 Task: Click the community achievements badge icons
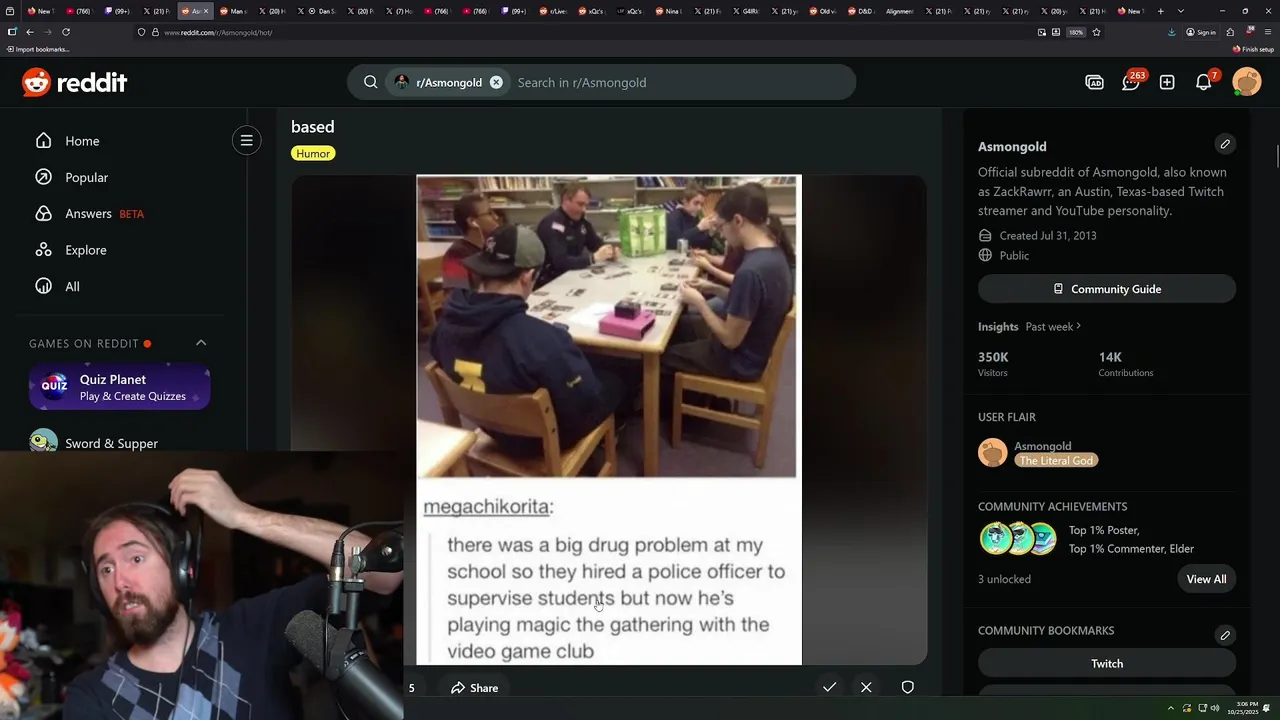point(1018,538)
